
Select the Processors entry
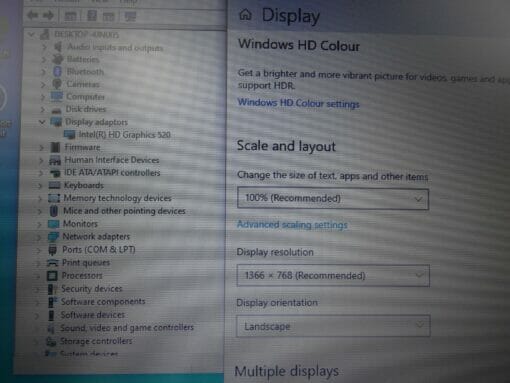82,276
